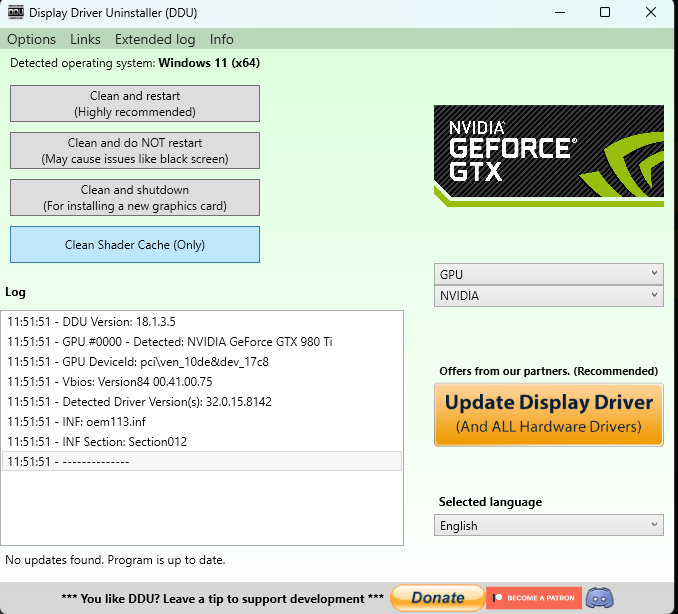The image size is (678, 614).
Task: Click Clean Shader Cache (Only) button
Action: pos(135,245)
